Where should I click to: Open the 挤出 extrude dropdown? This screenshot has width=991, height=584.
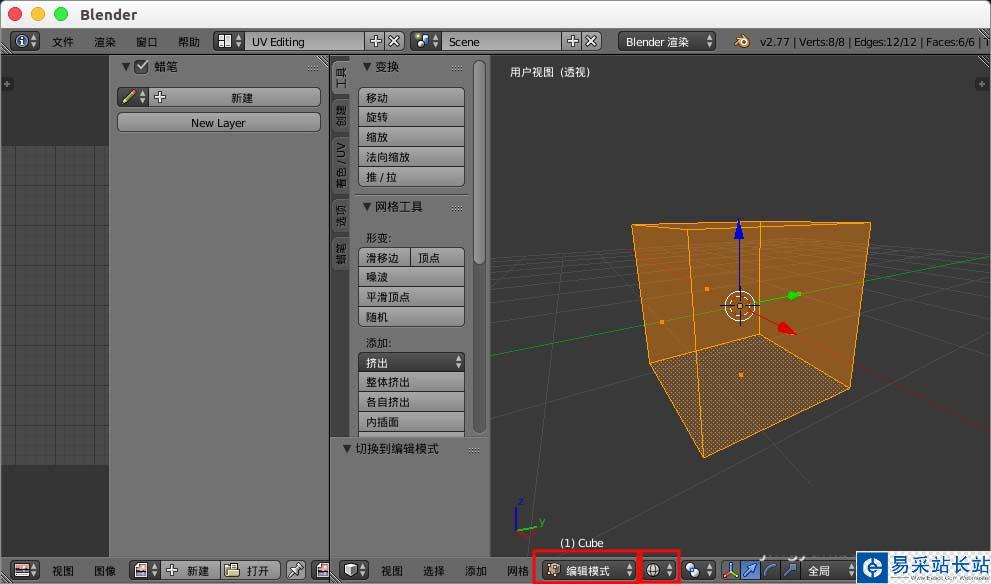[411, 362]
